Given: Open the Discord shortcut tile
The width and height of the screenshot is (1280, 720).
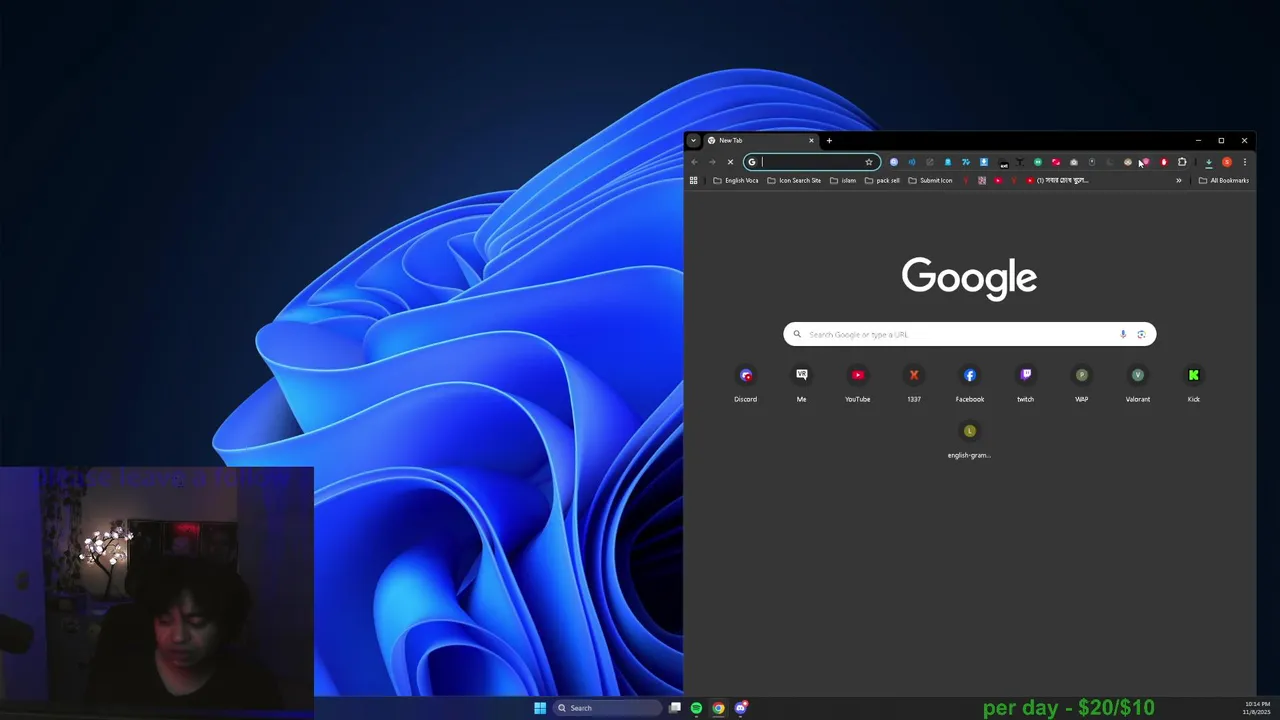Looking at the screenshot, I should click(745, 384).
